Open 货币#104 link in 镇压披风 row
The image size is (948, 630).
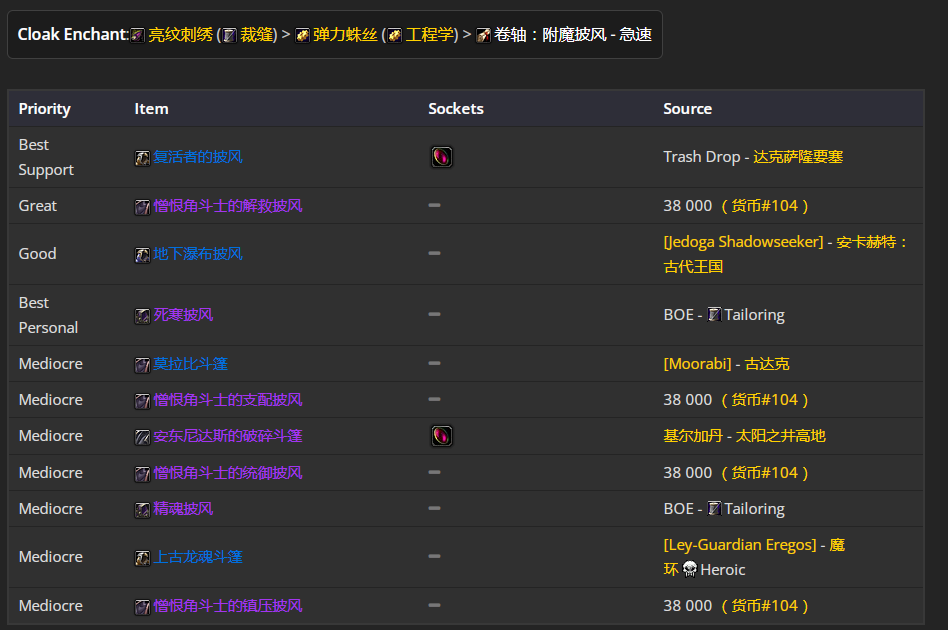tap(765, 606)
